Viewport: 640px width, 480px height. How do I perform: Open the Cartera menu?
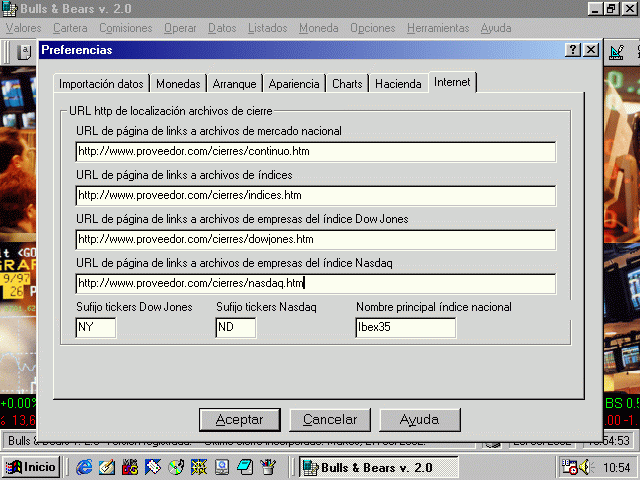coord(70,28)
